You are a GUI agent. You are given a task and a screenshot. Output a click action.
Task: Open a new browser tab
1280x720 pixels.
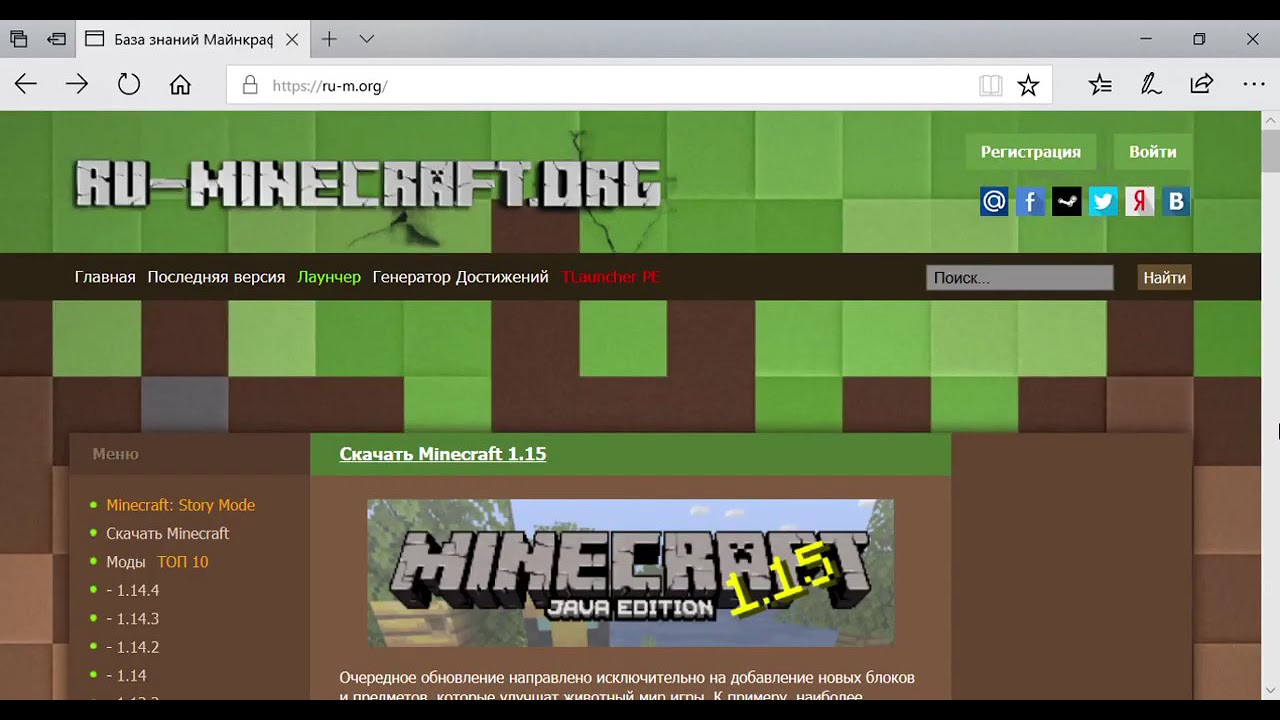click(x=329, y=39)
